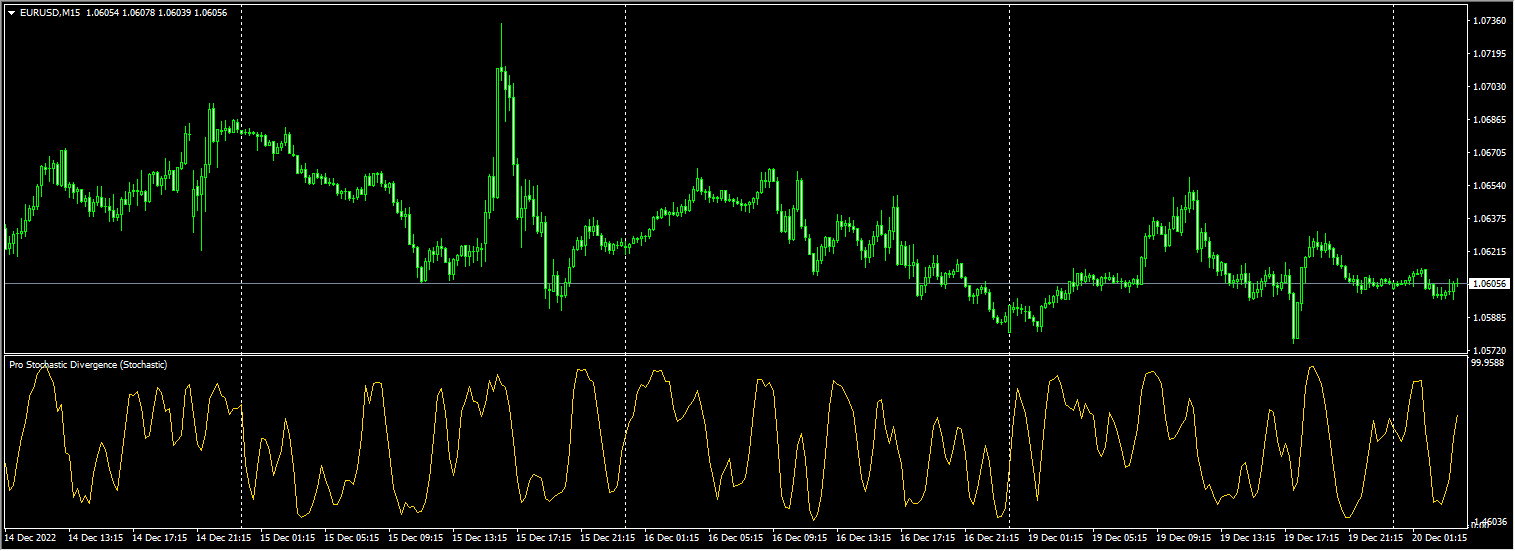
Task: Click the 1.06705 price axis label
Action: [1490, 153]
